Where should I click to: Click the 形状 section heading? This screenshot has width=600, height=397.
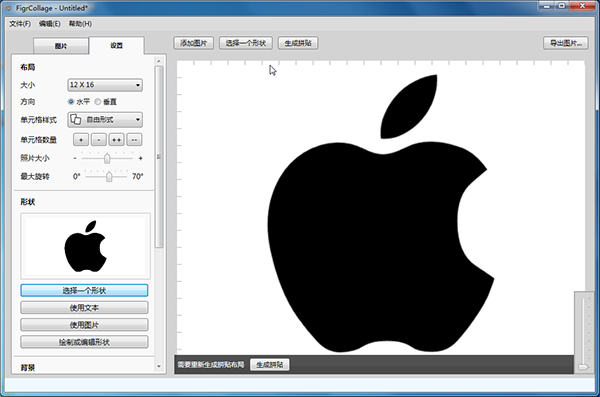point(28,202)
